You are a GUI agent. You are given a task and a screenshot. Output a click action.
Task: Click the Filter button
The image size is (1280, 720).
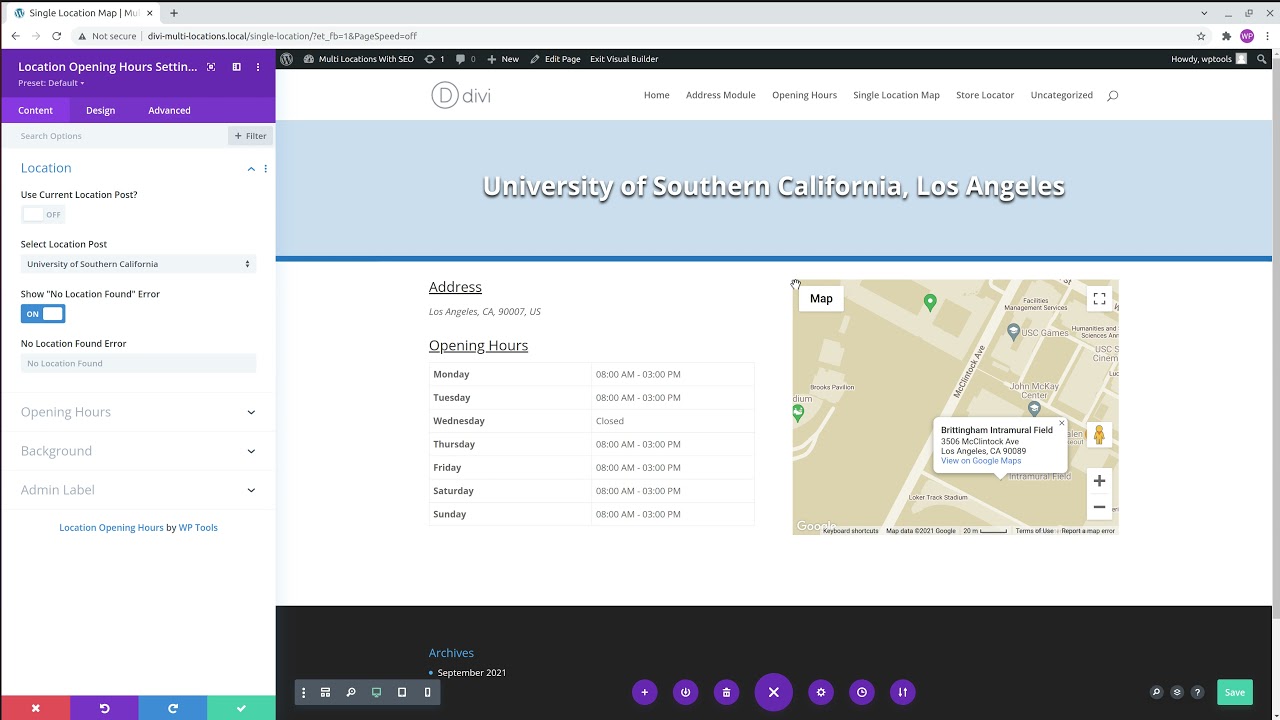pyautogui.click(x=250, y=136)
